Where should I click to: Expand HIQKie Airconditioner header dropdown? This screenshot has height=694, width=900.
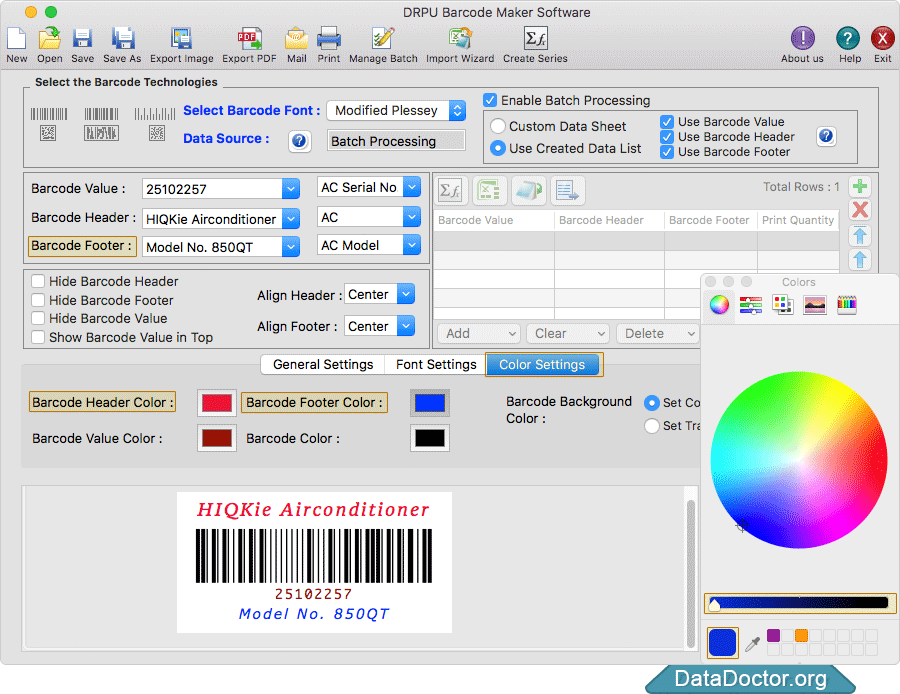point(291,219)
